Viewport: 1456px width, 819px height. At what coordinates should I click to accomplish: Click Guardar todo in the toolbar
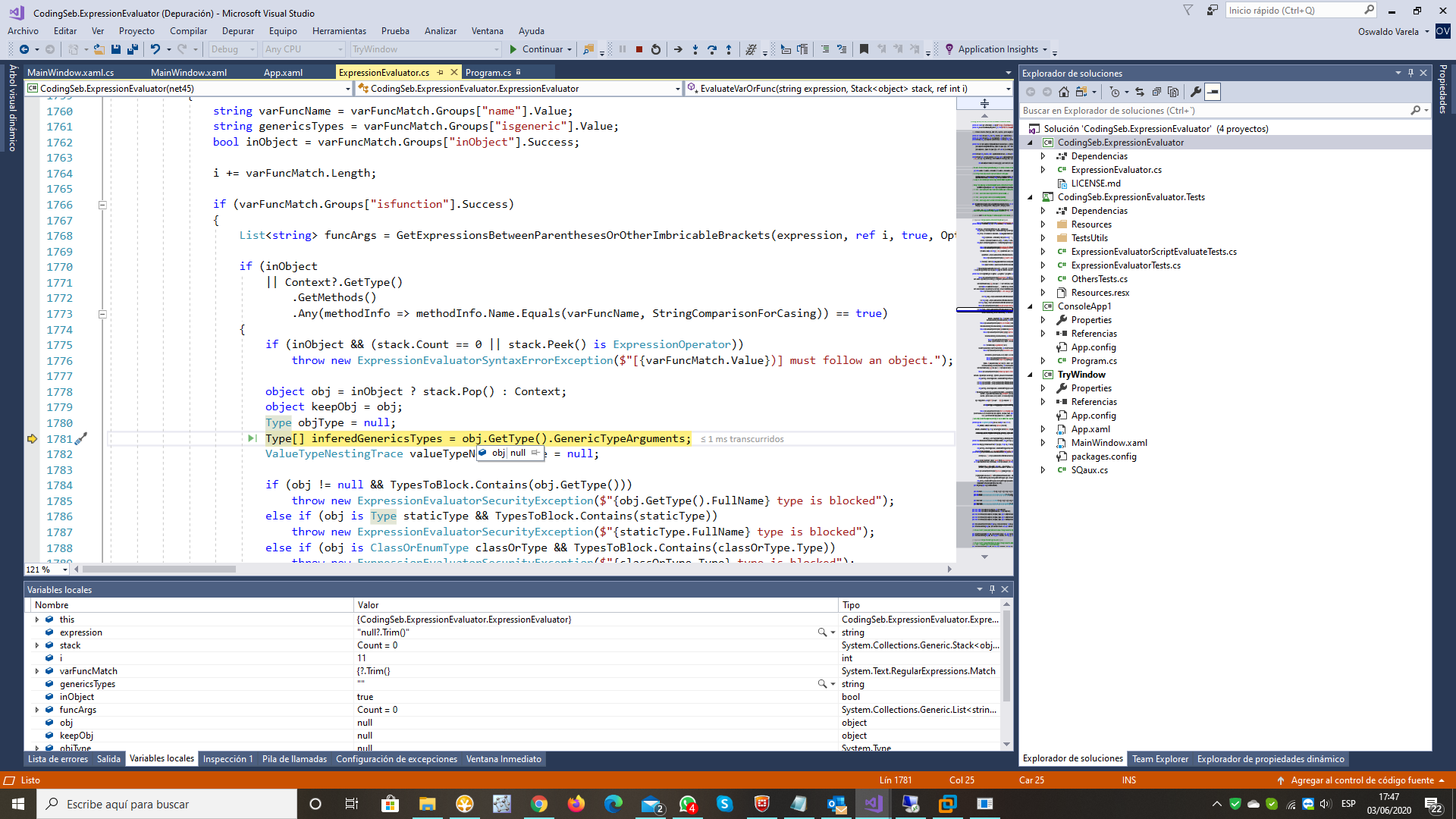133,49
